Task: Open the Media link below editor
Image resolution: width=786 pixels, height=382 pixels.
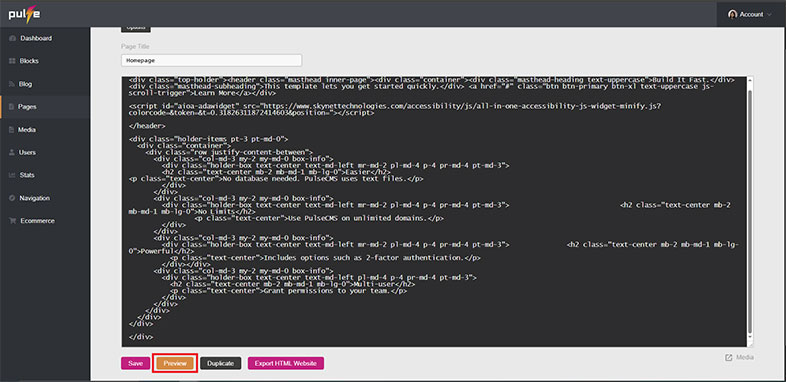Action: coord(744,357)
